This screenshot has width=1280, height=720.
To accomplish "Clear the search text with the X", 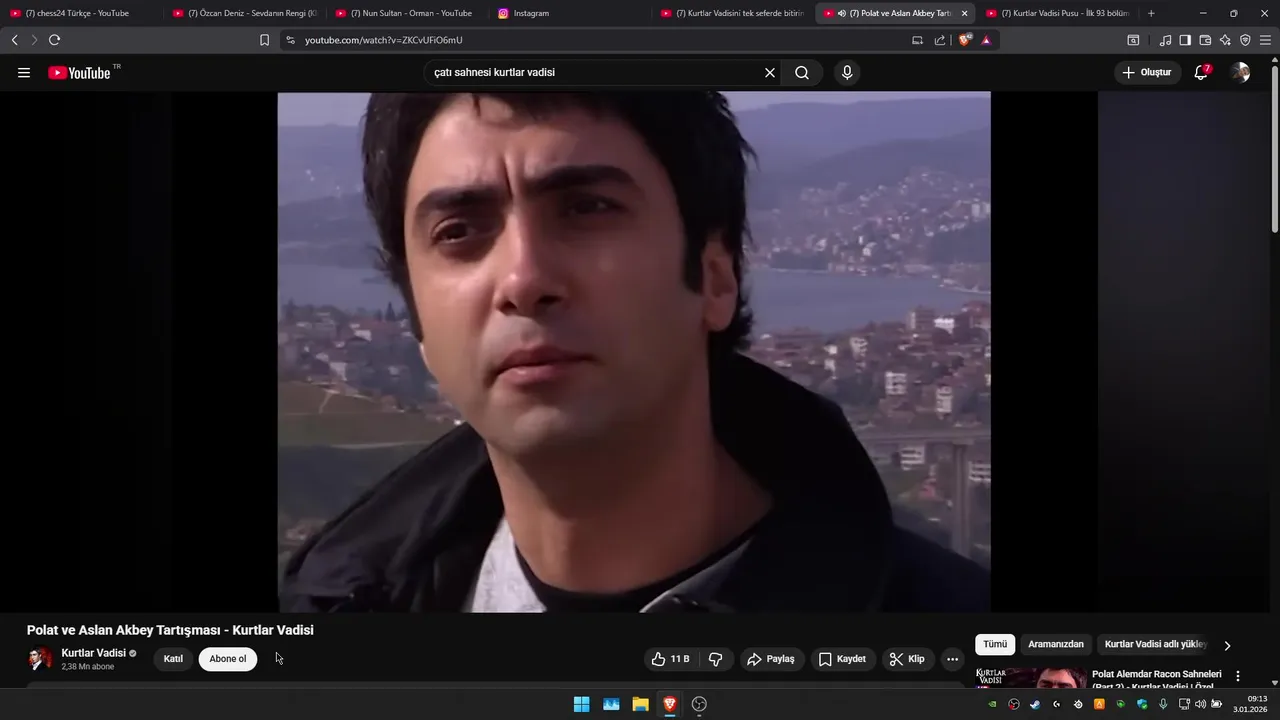I will (x=770, y=72).
